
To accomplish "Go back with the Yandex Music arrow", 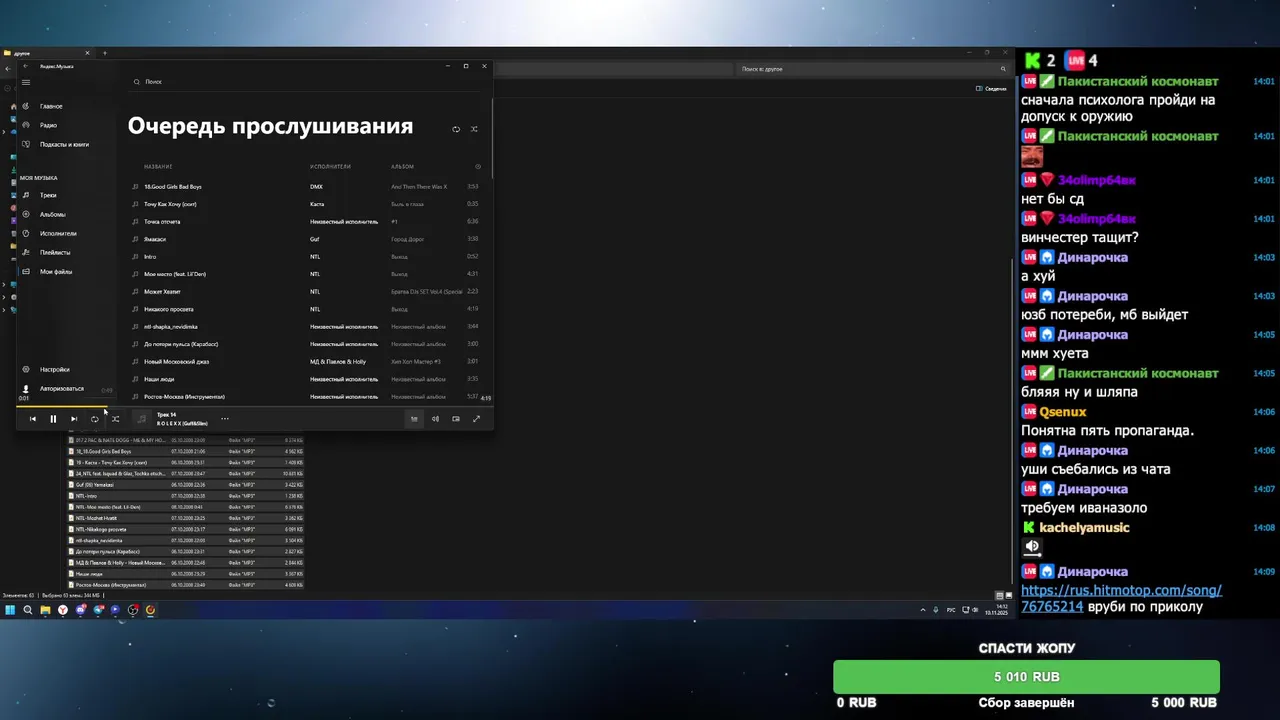I will 26,67.
